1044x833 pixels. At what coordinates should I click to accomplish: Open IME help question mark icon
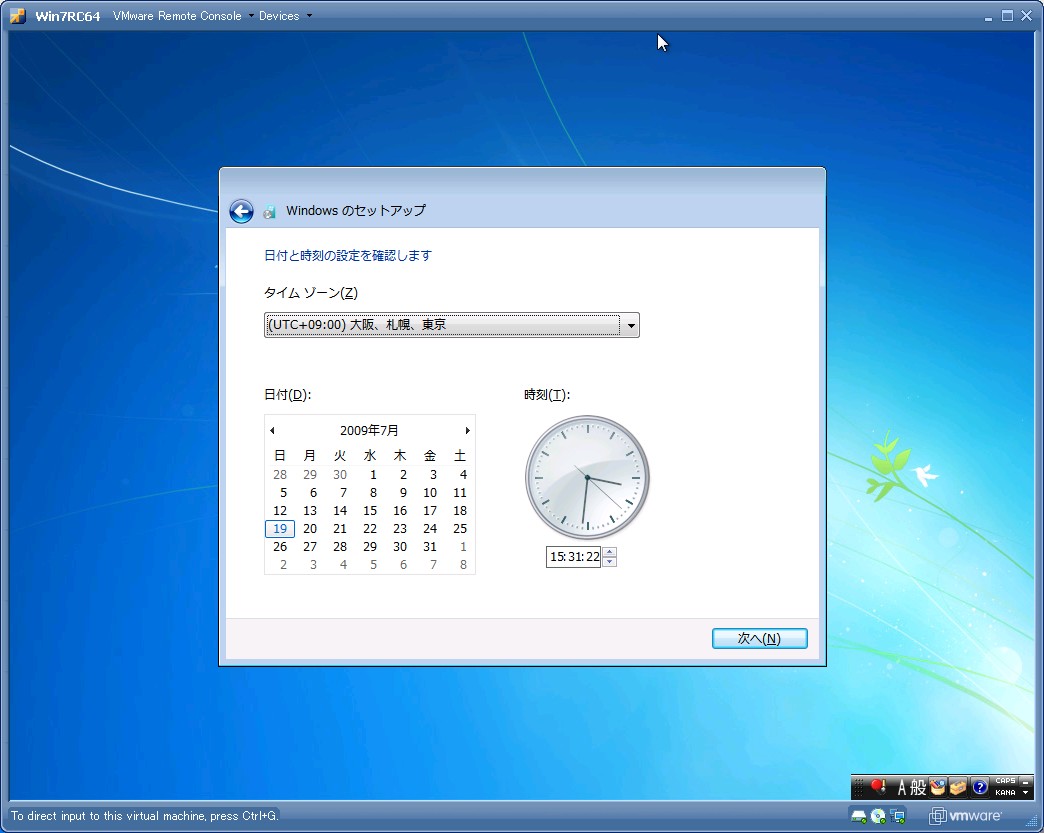tap(979, 788)
